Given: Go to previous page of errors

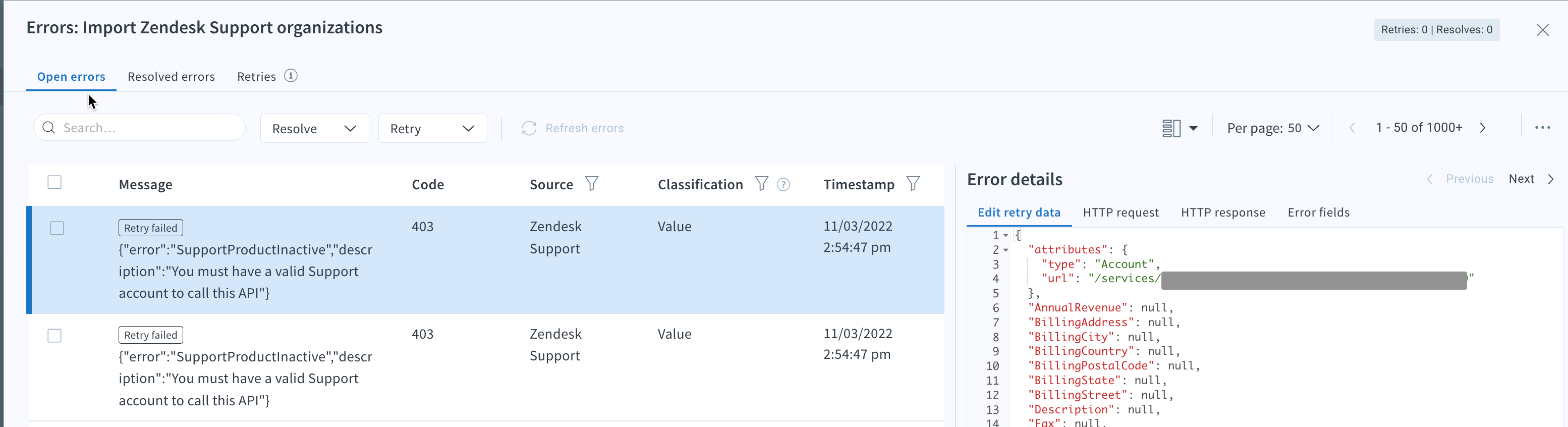Looking at the screenshot, I should point(1352,128).
